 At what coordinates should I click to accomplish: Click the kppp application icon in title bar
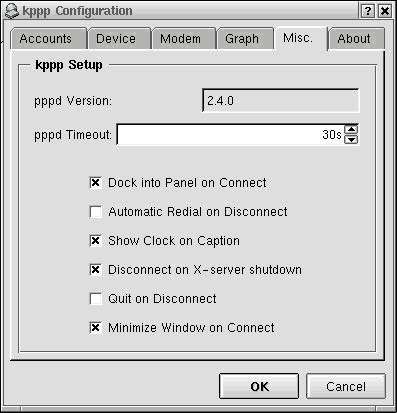12,11
